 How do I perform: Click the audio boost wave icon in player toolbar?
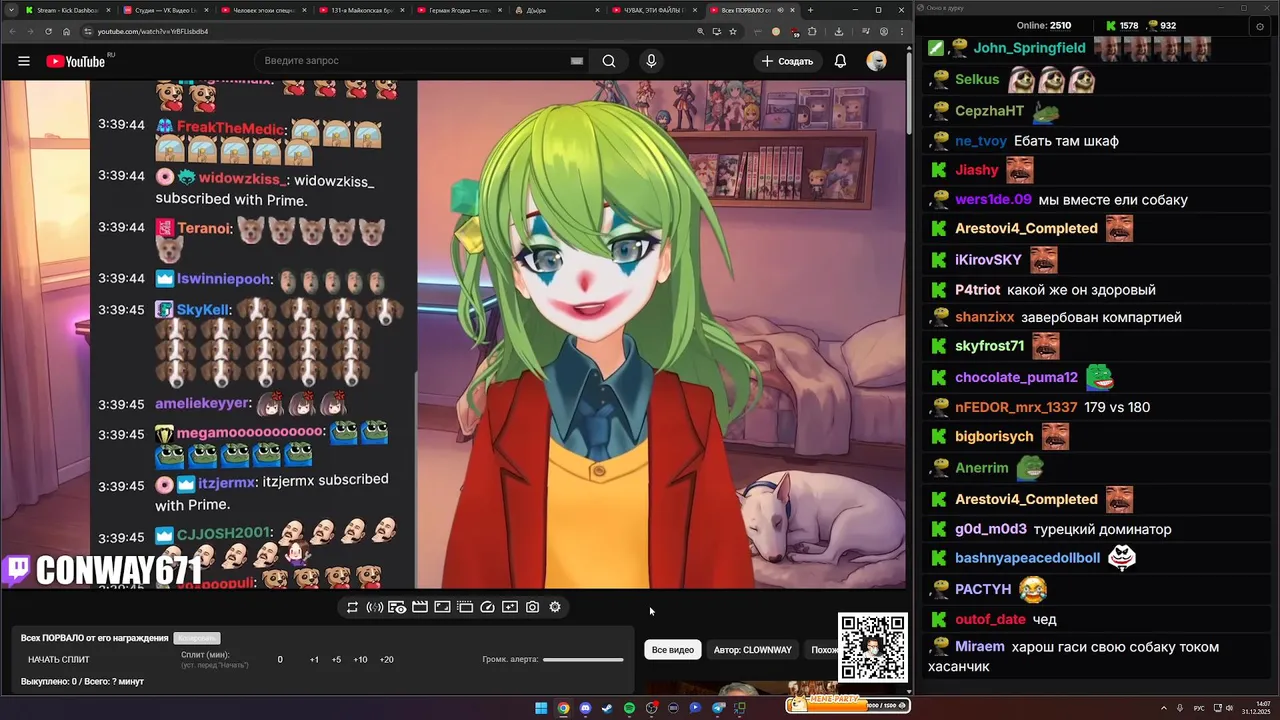pyautogui.click(x=375, y=607)
